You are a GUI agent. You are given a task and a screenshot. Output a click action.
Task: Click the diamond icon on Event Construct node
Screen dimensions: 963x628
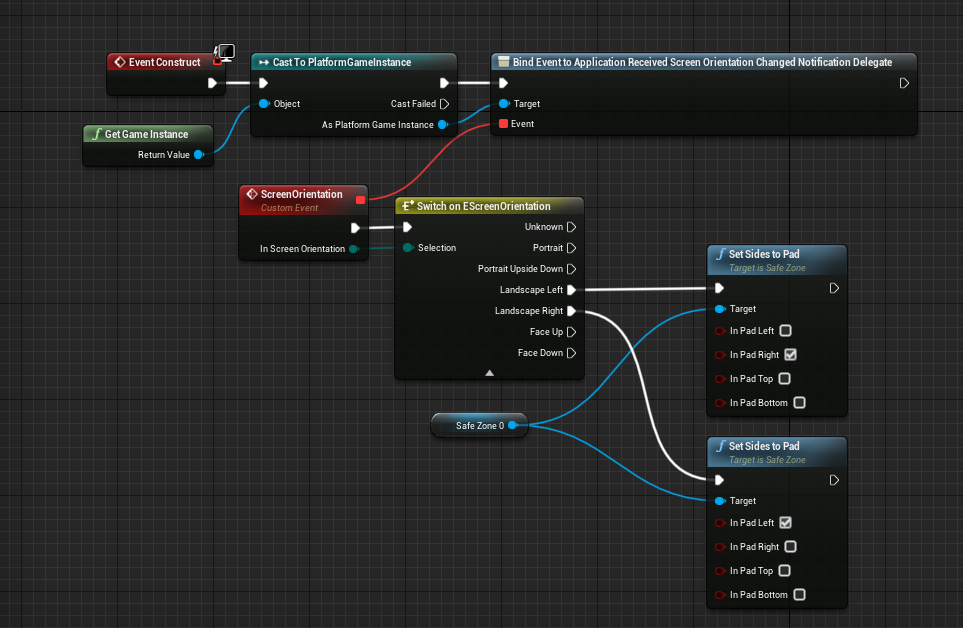(x=121, y=62)
